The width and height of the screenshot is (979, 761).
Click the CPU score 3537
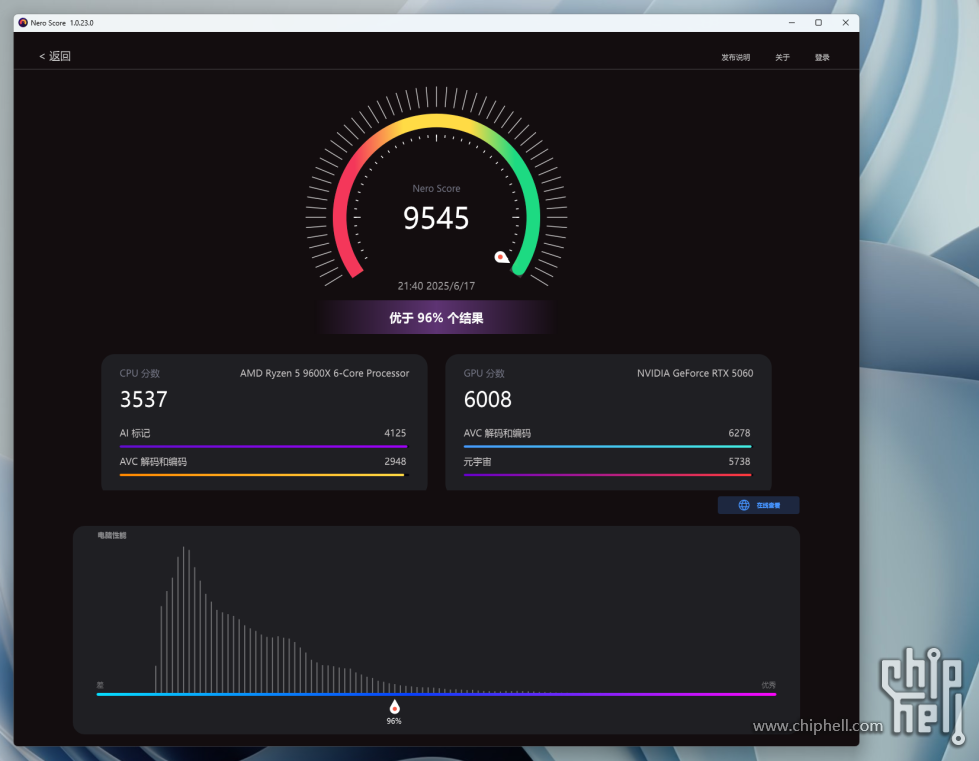pos(144,400)
